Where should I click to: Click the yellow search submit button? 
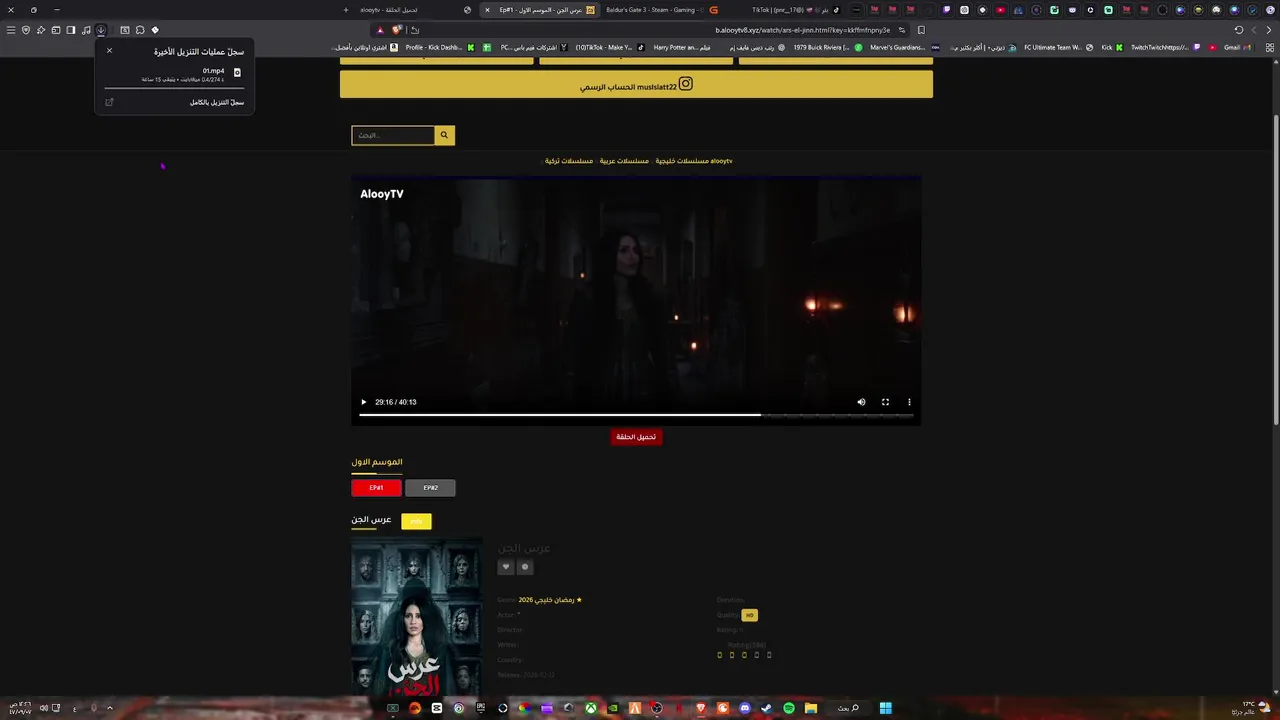click(x=444, y=135)
